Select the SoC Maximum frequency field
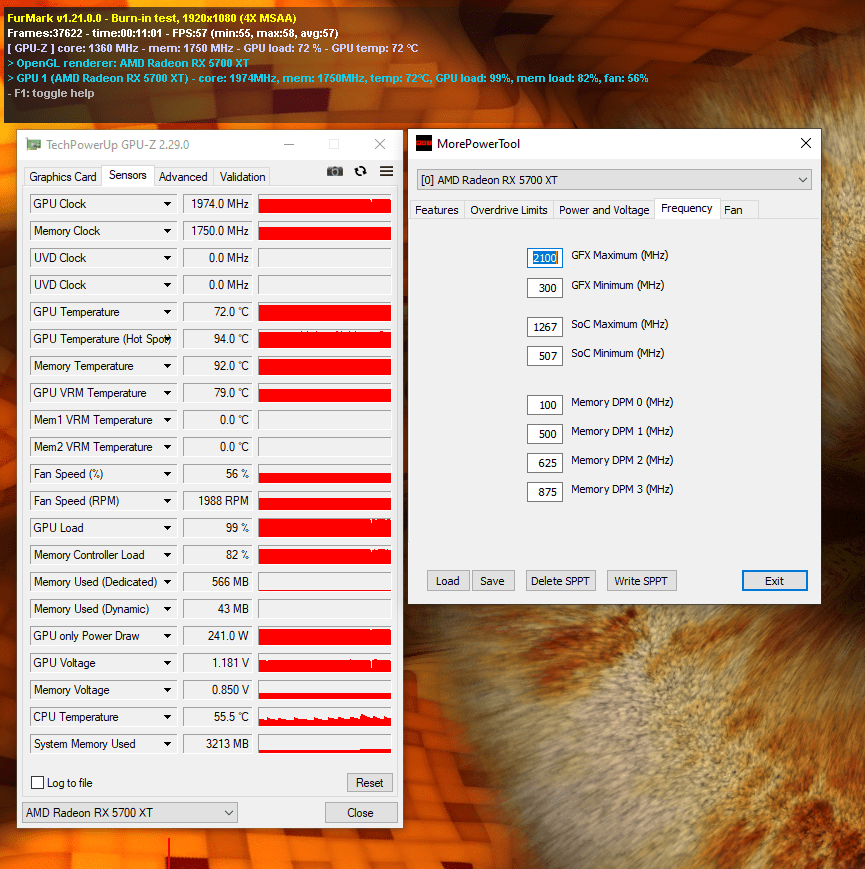This screenshot has height=869, width=865. 545,327
